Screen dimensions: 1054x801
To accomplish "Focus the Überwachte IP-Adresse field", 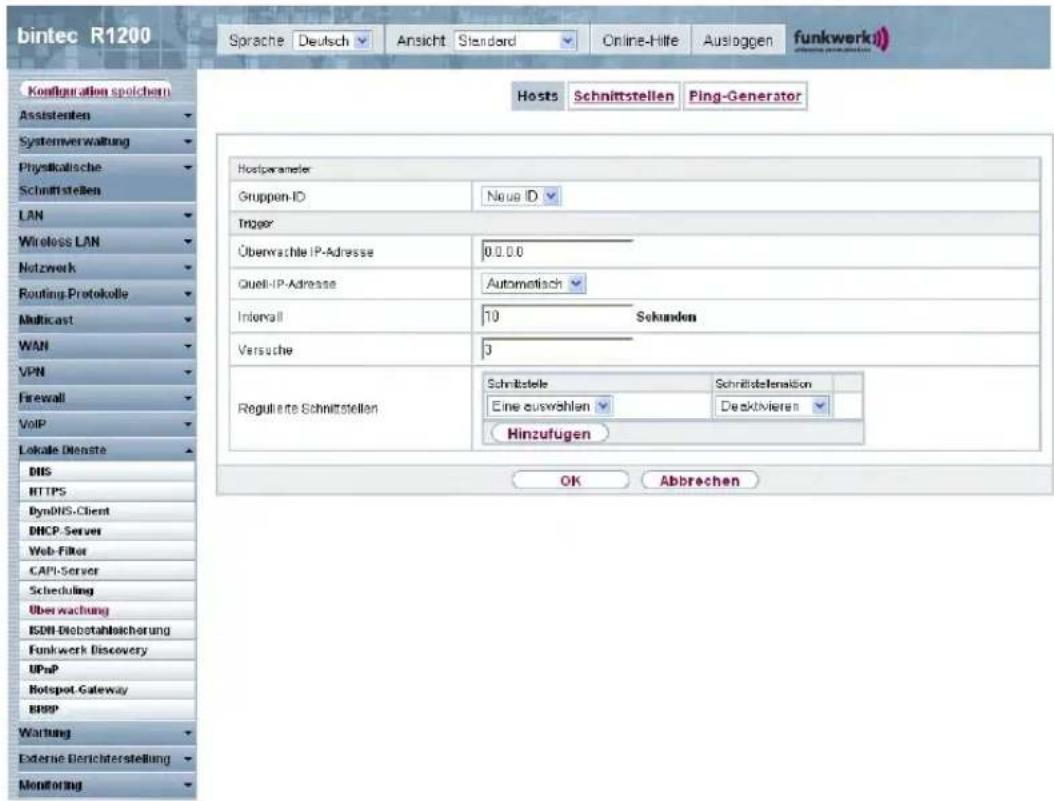I will [x=557, y=251].
